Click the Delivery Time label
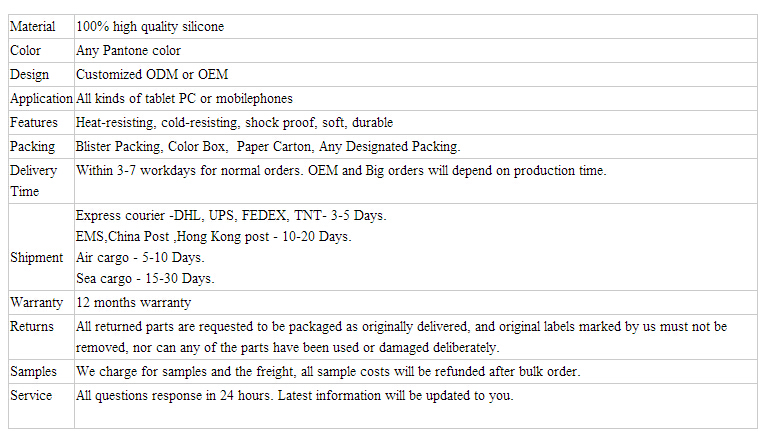764x440 pixels. point(33,181)
